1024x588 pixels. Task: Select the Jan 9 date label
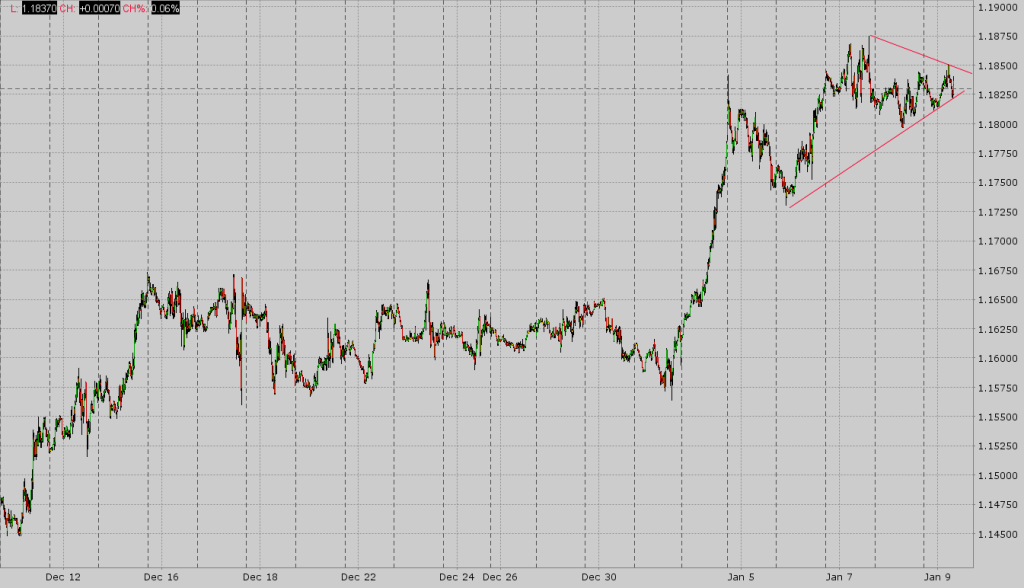[x=938, y=578]
